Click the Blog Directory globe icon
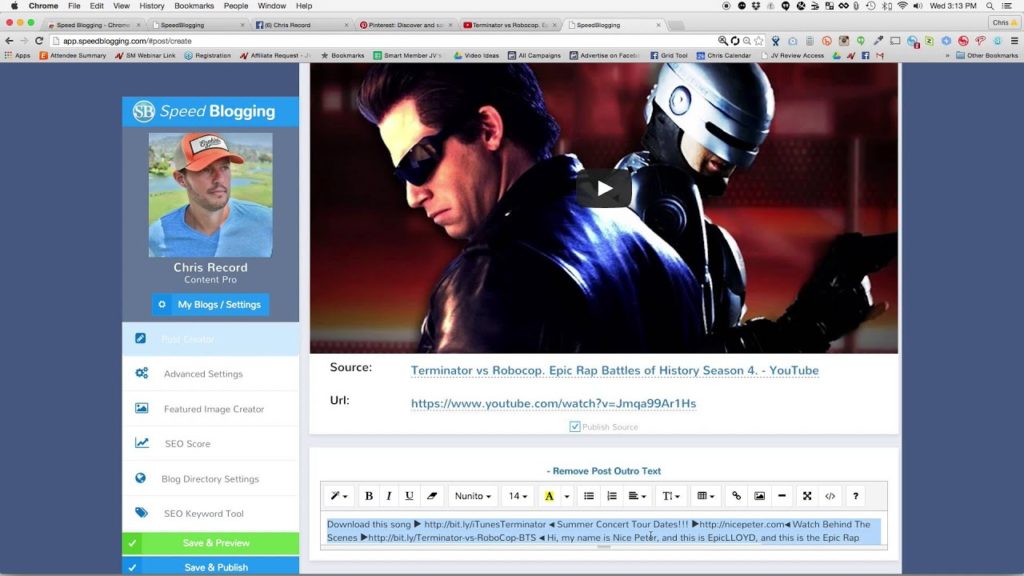The height and width of the screenshot is (576, 1024). [140, 478]
